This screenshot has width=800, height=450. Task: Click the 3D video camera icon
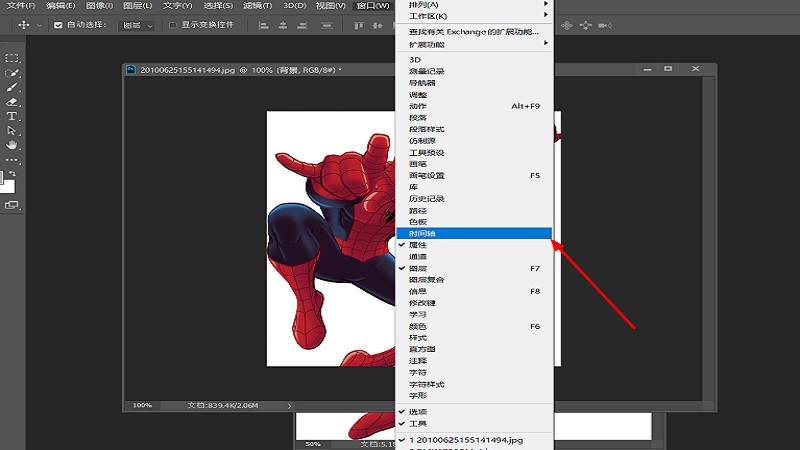click(x=605, y=26)
